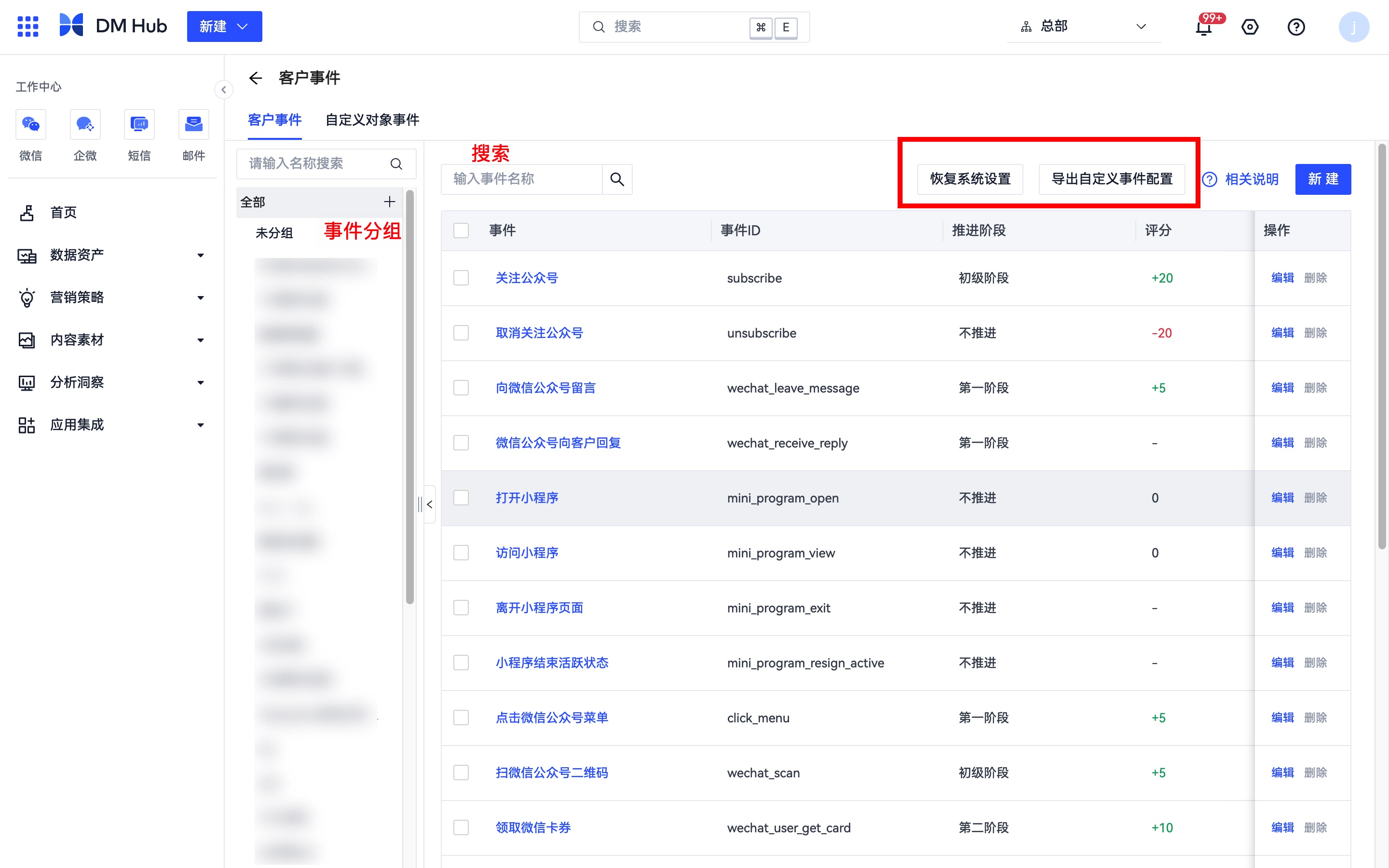The height and width of the screenshot is (868, 1389).
Task: Click the 首页 sidebar item
Action: (x=112, y=212)
